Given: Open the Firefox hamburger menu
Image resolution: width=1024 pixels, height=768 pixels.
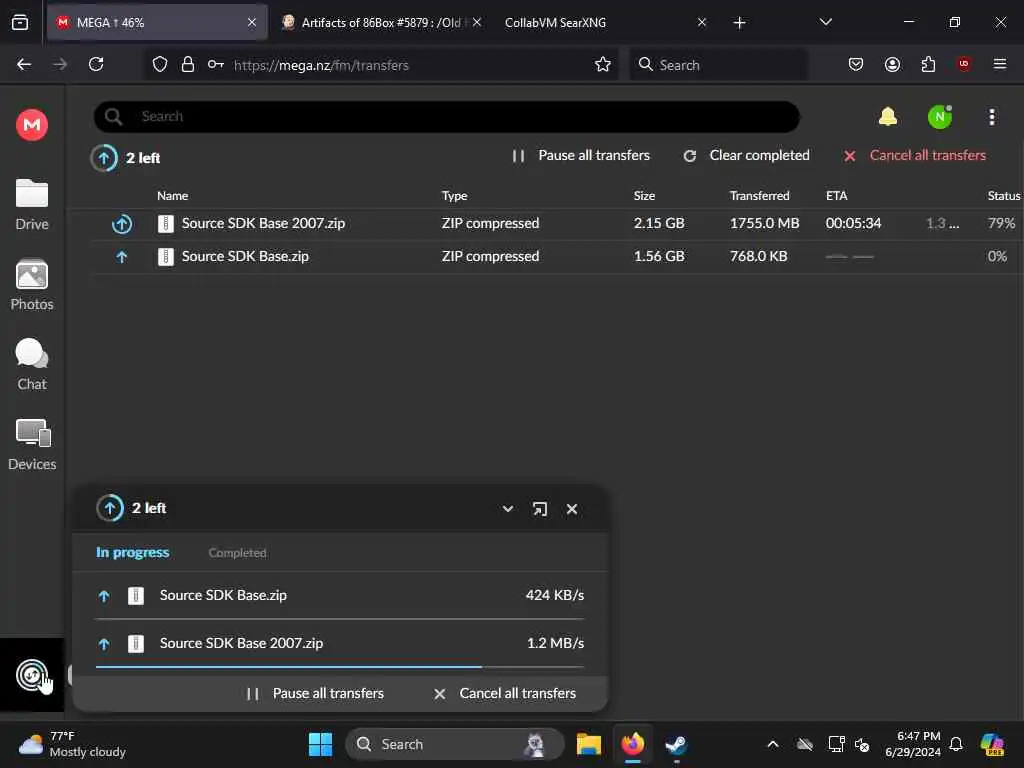Looking at the screenshot, I should click(999, 64).
